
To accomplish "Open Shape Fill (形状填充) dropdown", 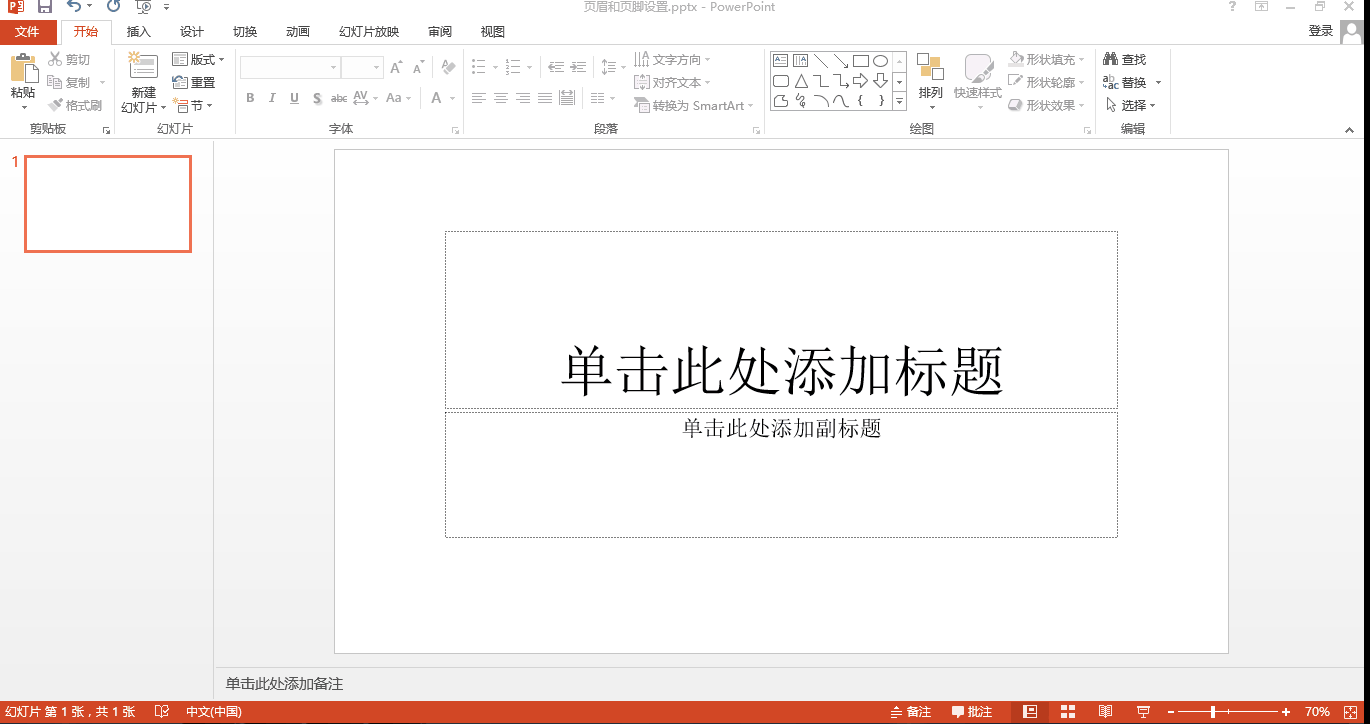I will [1046, 60].
